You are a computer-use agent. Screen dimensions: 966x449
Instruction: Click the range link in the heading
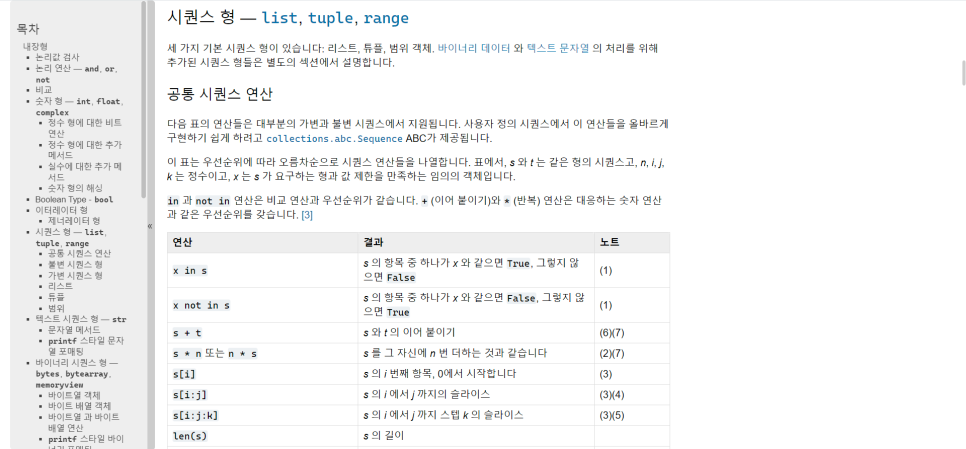click(x=386, y=18)
